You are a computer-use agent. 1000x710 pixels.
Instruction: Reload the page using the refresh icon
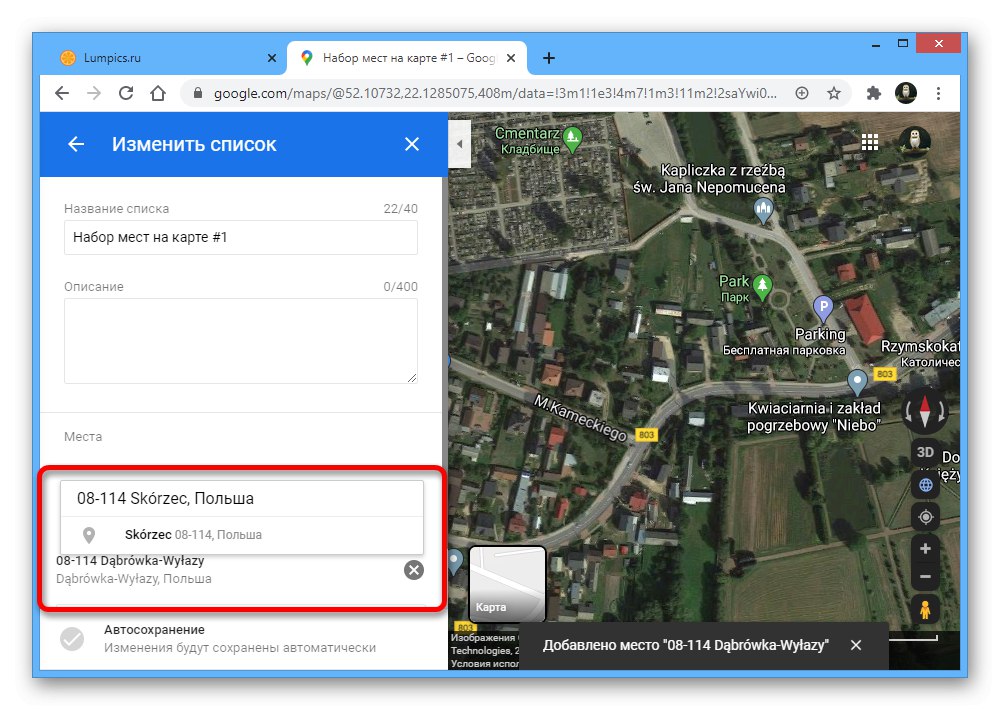(124, 92)
